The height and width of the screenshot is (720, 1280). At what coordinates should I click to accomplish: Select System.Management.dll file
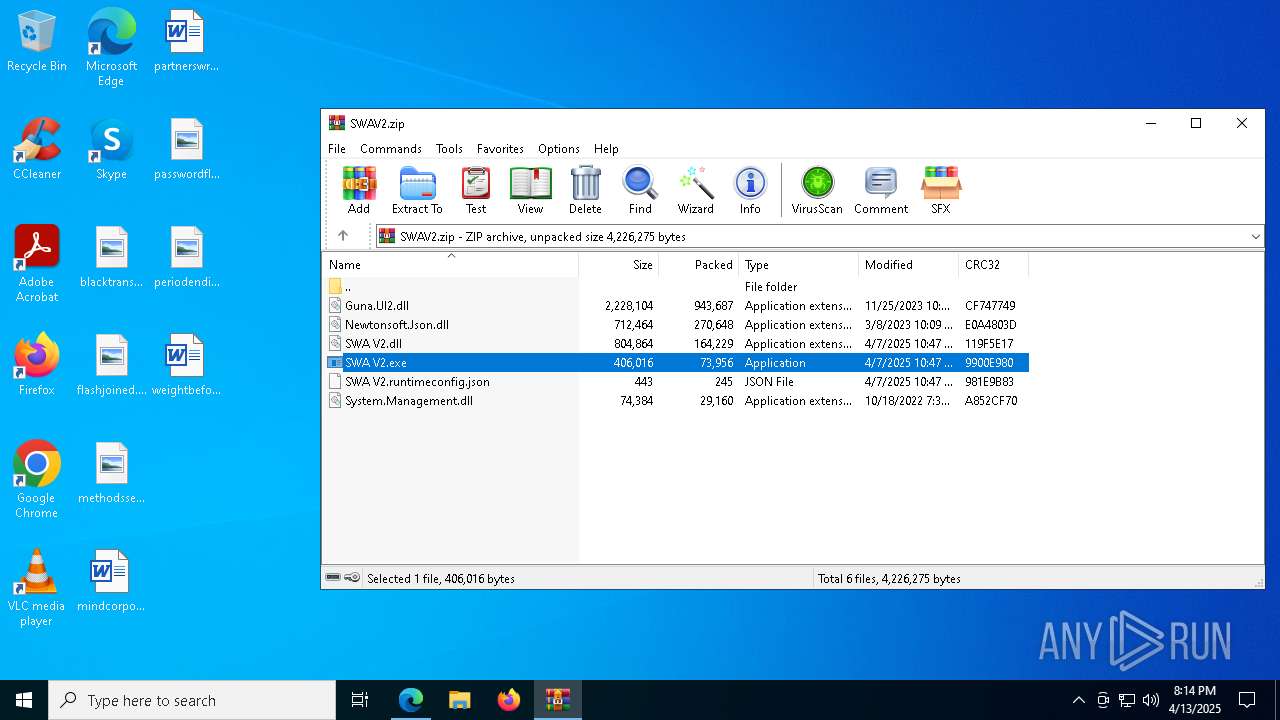tap(676, 401)
